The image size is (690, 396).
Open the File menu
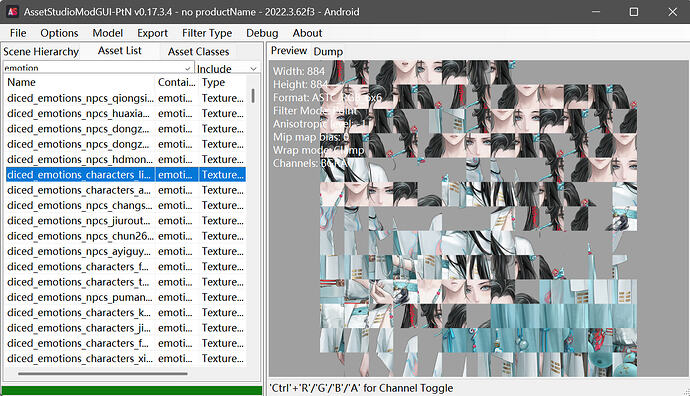pos(18,33)
